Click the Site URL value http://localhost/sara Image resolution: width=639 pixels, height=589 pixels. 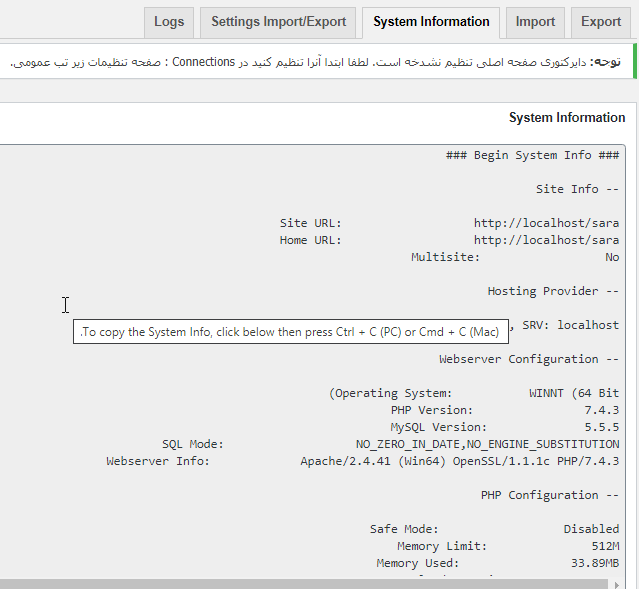(x=546, y=223)
